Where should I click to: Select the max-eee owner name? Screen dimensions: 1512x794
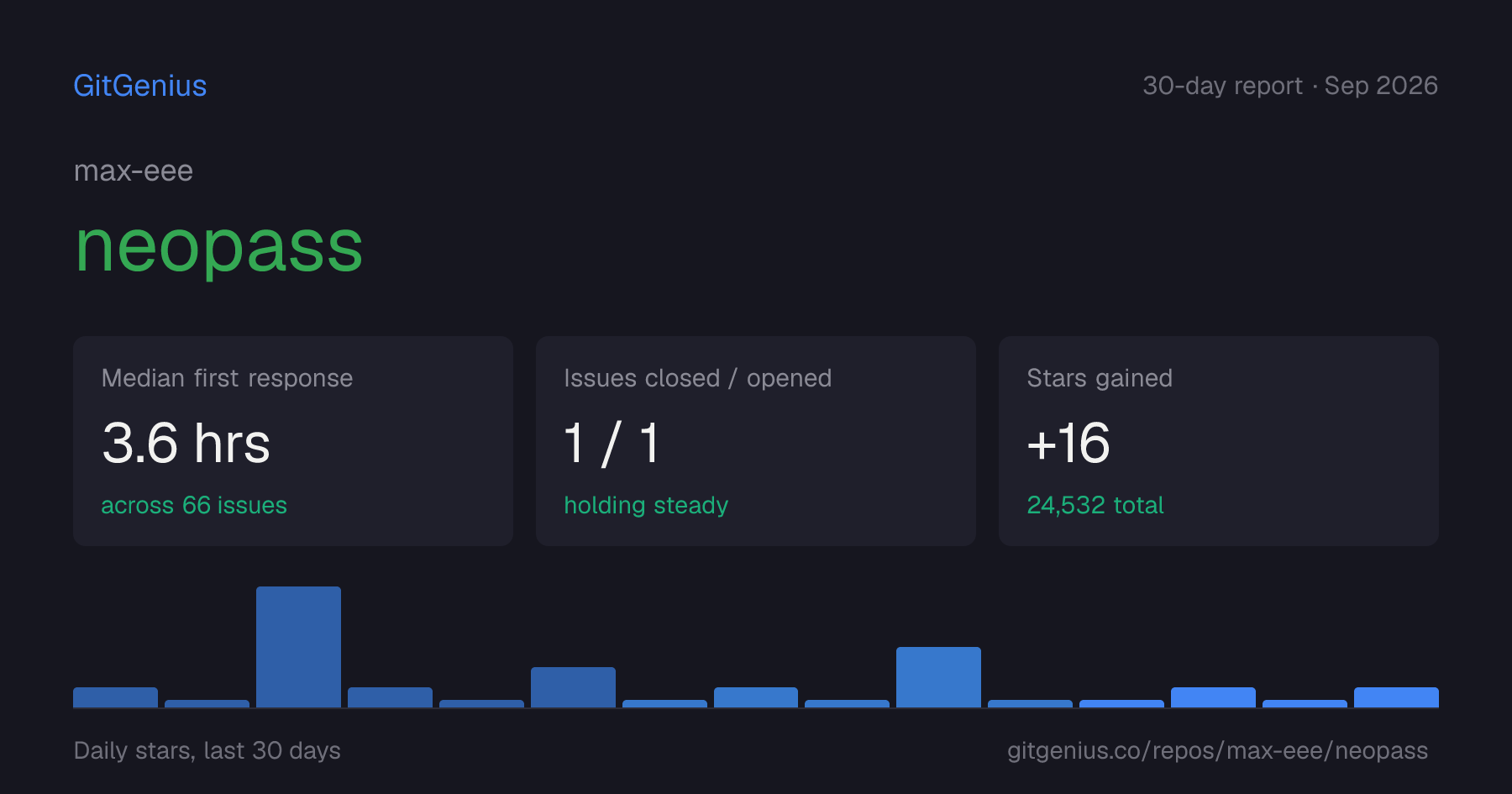pos(134,171)
